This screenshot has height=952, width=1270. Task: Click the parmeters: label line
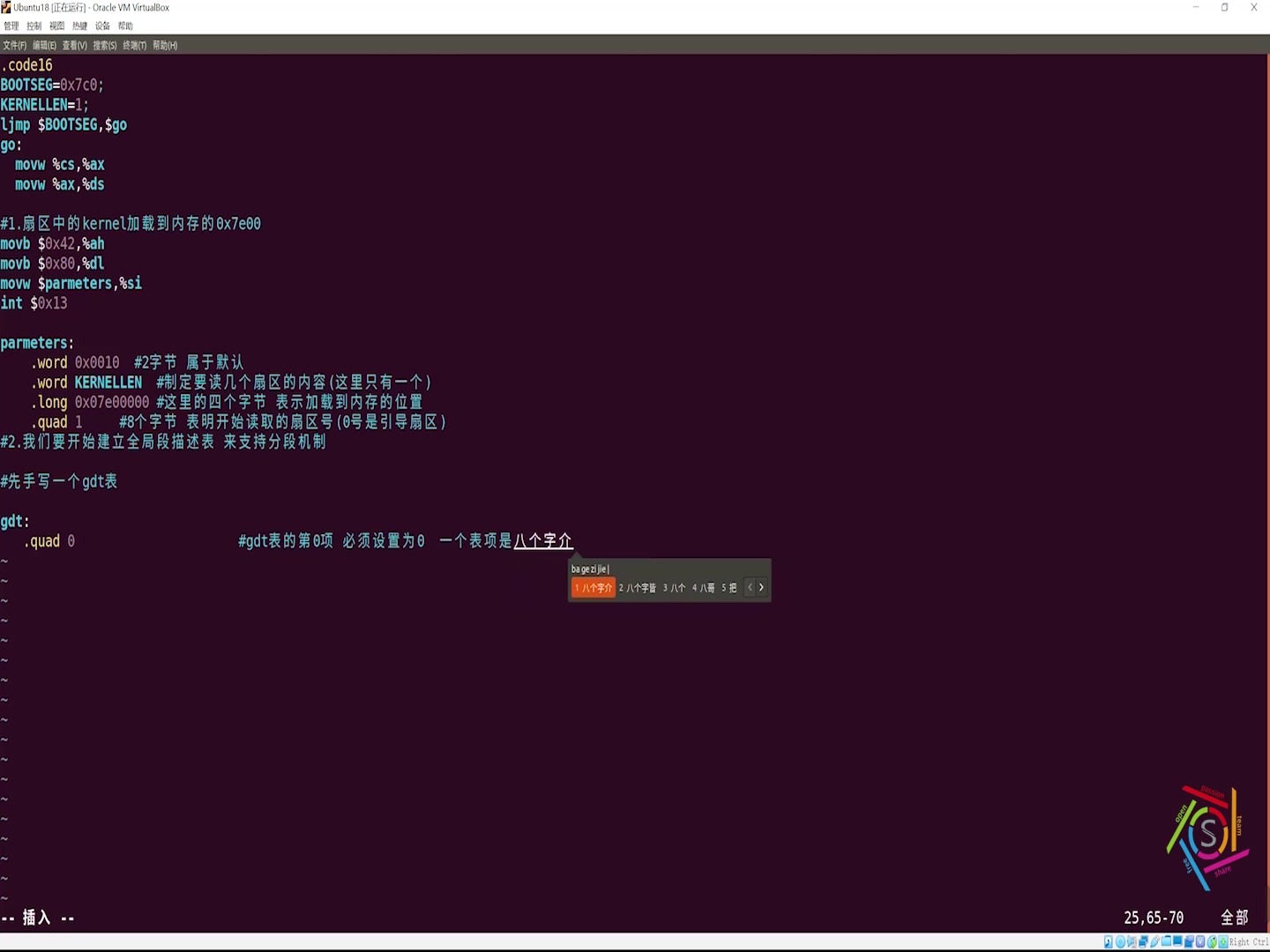coord(37,343)
